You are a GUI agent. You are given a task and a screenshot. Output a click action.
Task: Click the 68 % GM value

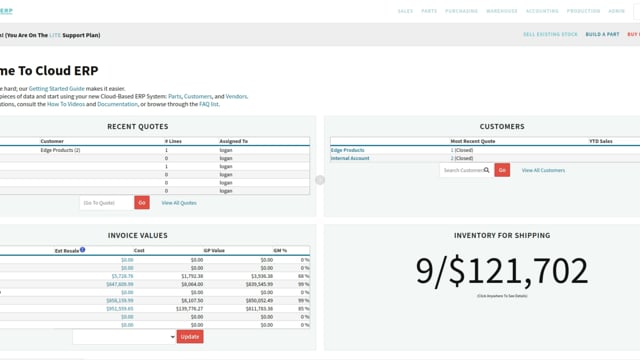point(304,276)
